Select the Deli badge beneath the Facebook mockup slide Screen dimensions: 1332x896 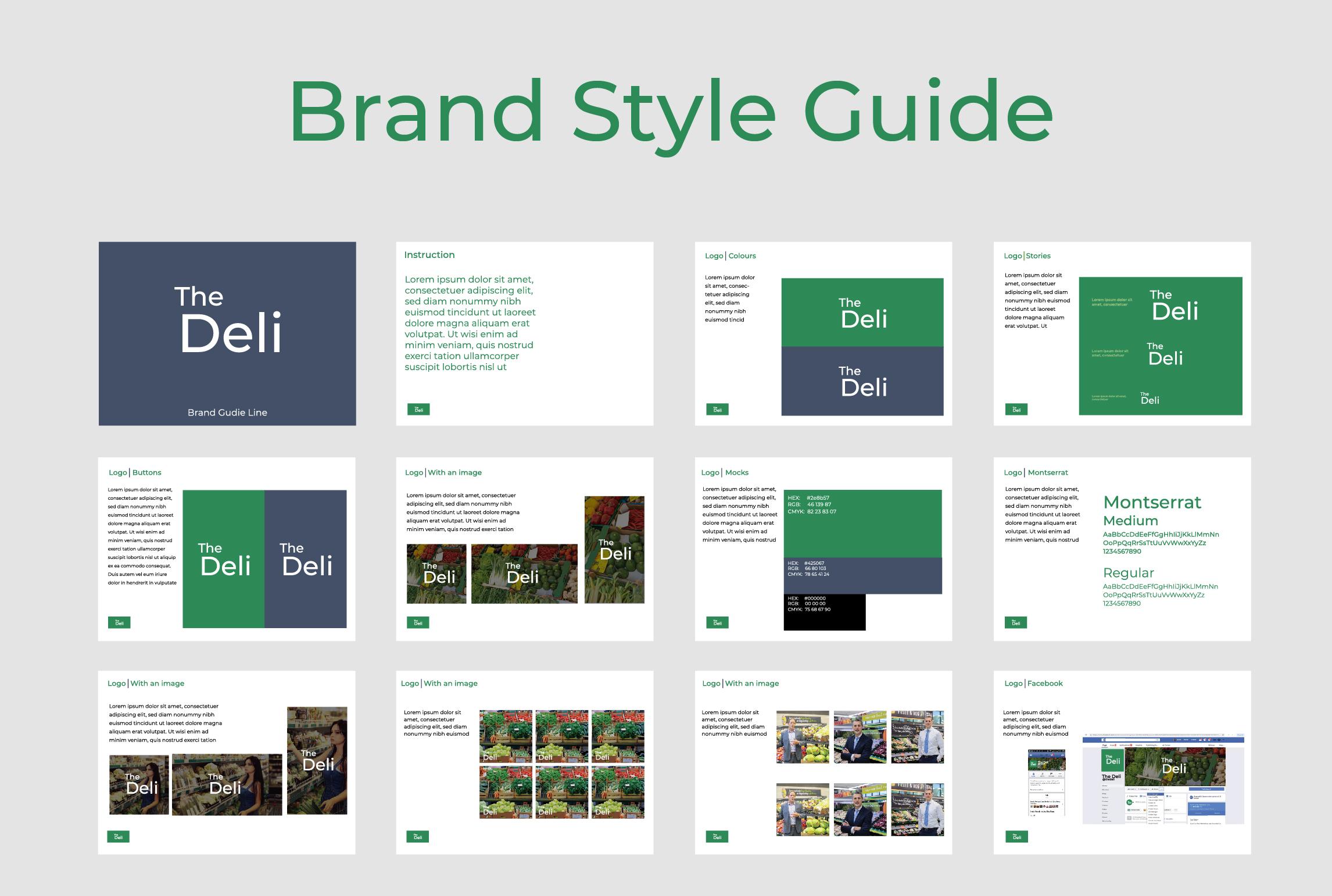point(1017,837)
